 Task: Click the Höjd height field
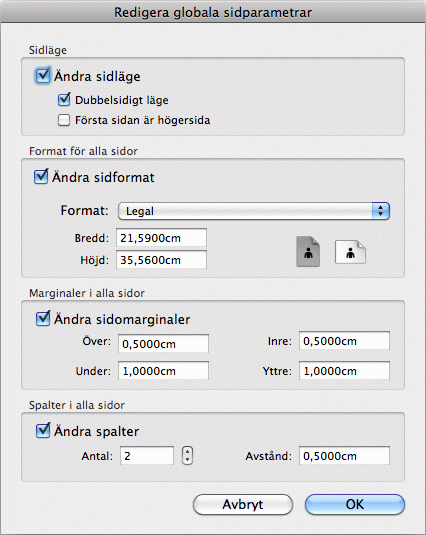click(x=161, y=260)
